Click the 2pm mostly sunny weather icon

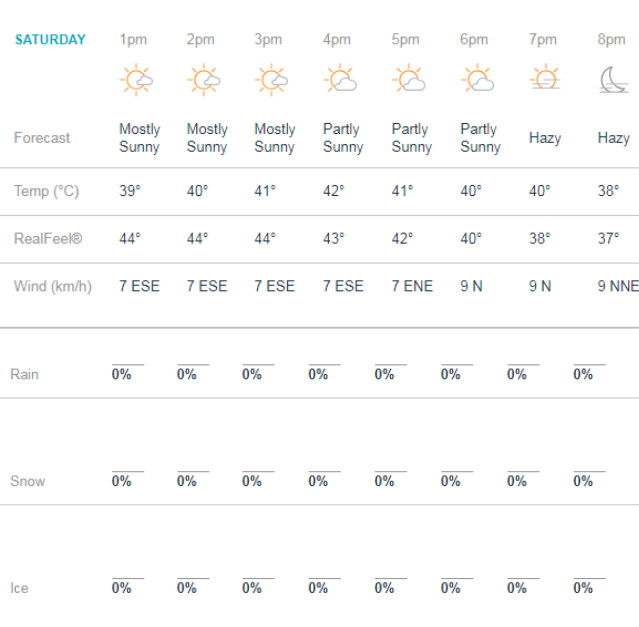pyautogui.click(x=204, y=80)
